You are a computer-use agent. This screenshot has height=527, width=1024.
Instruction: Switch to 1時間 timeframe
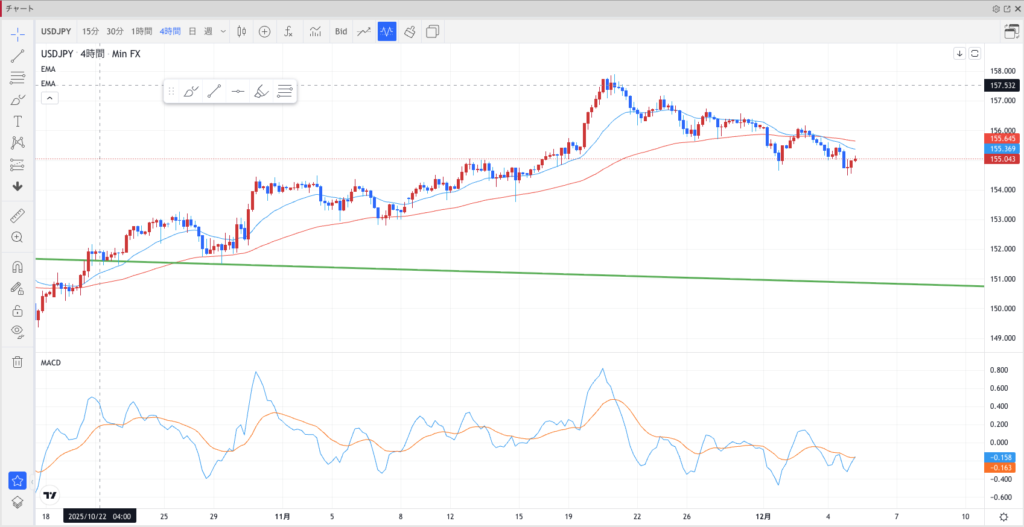143,31
